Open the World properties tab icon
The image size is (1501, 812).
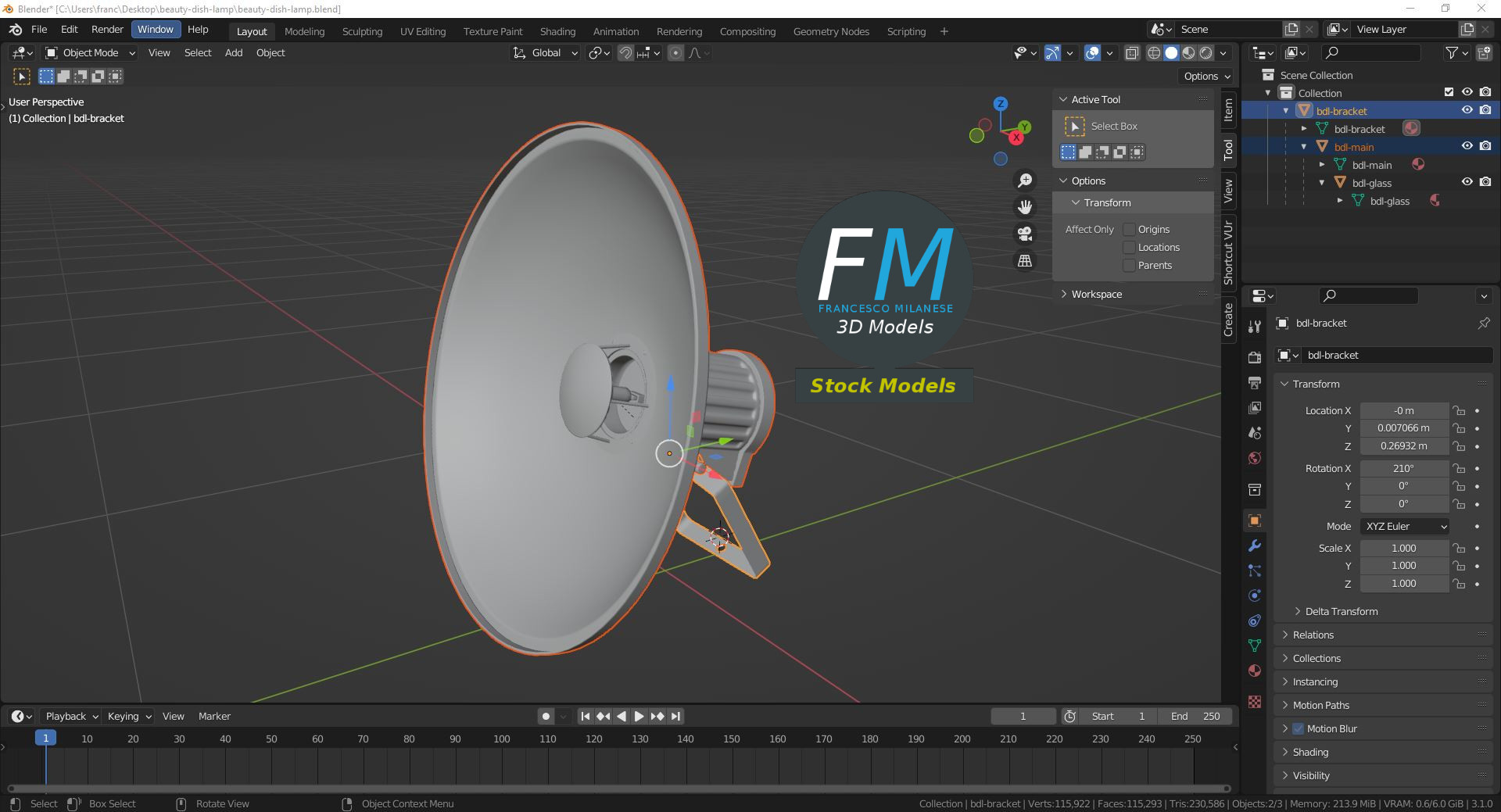(1255, 458)
